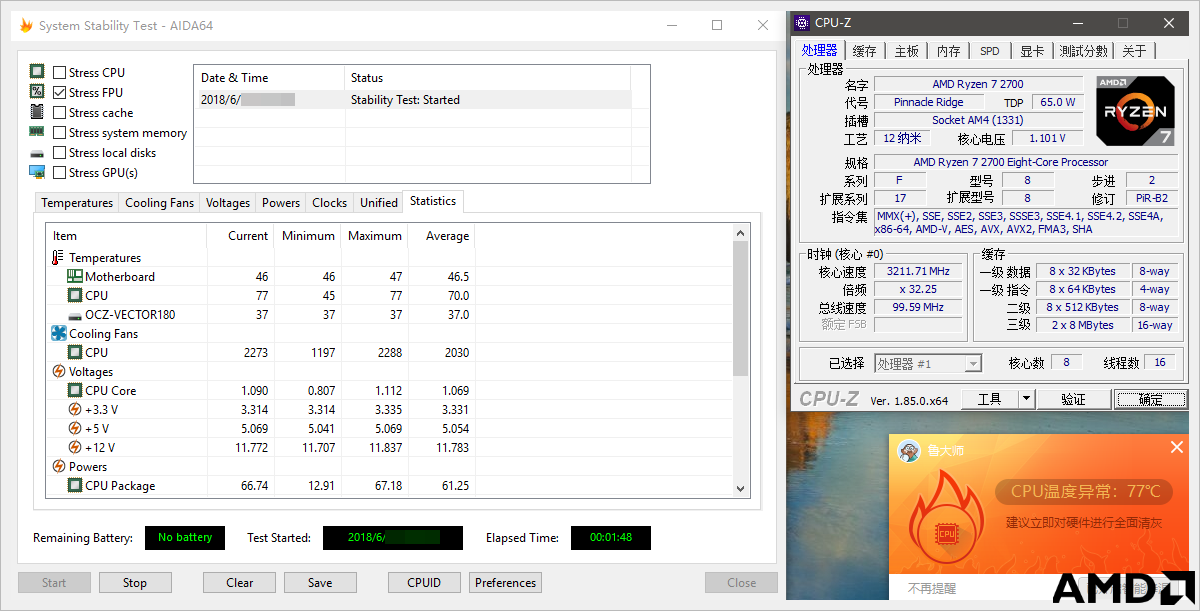
Task: Switch to the Temperatures tab
Action: click(x=77, y=202)
